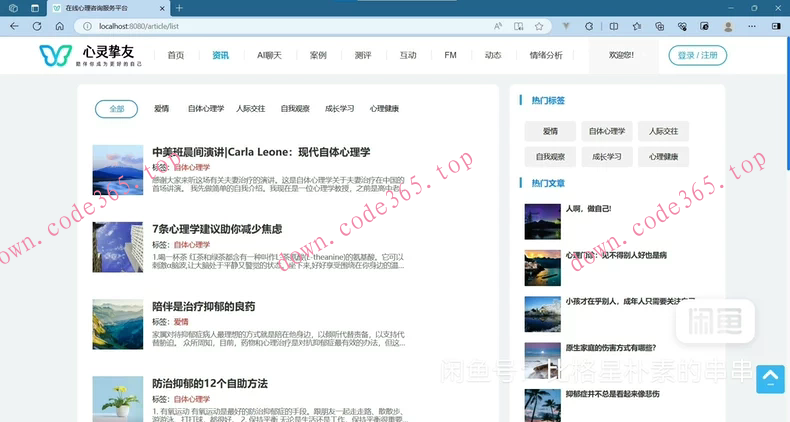Click the 爱情 hot tag button
Viewport: 790px width, 422px height.
pyautogui.click(x=550, y=131)
